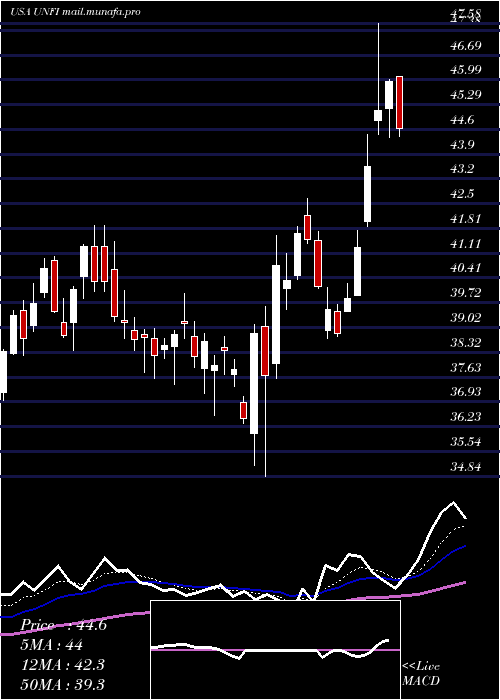Click the 34.84 price axis label

tap(466, 467)
